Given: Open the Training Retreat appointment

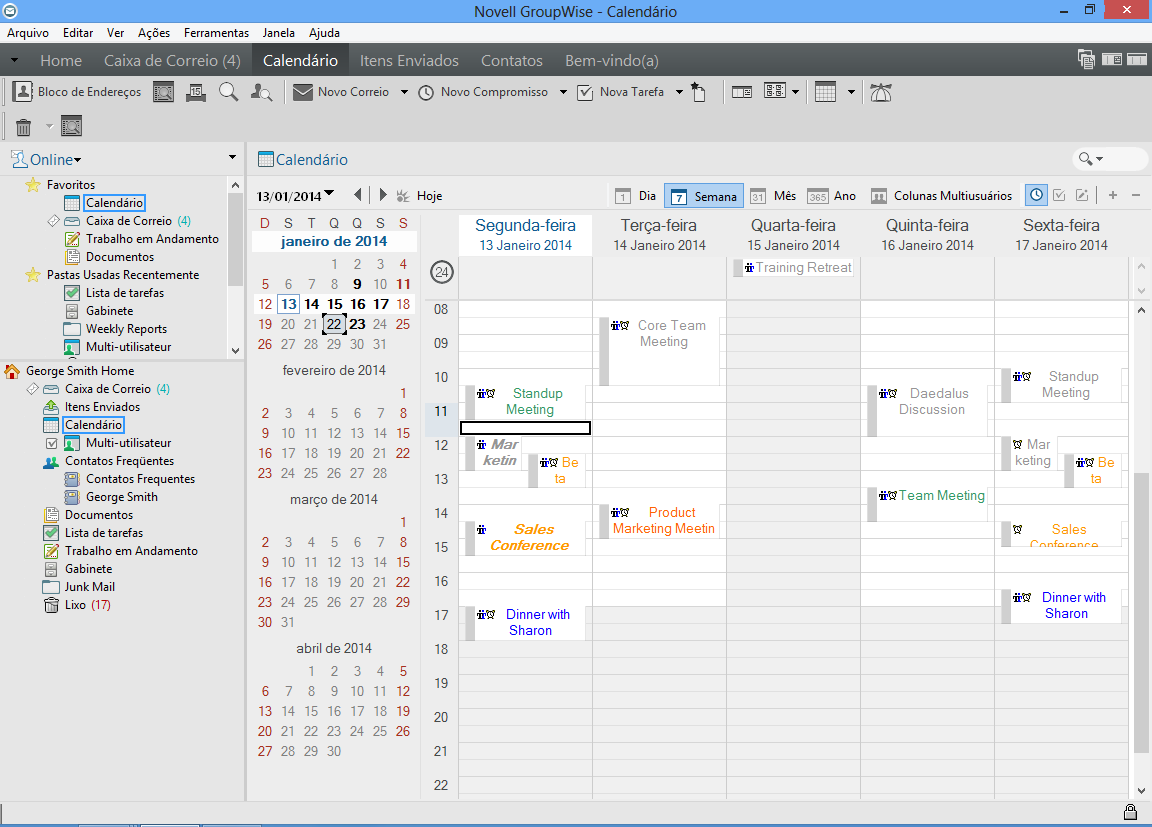Looking at the screenshot, I should coord(800,267).
